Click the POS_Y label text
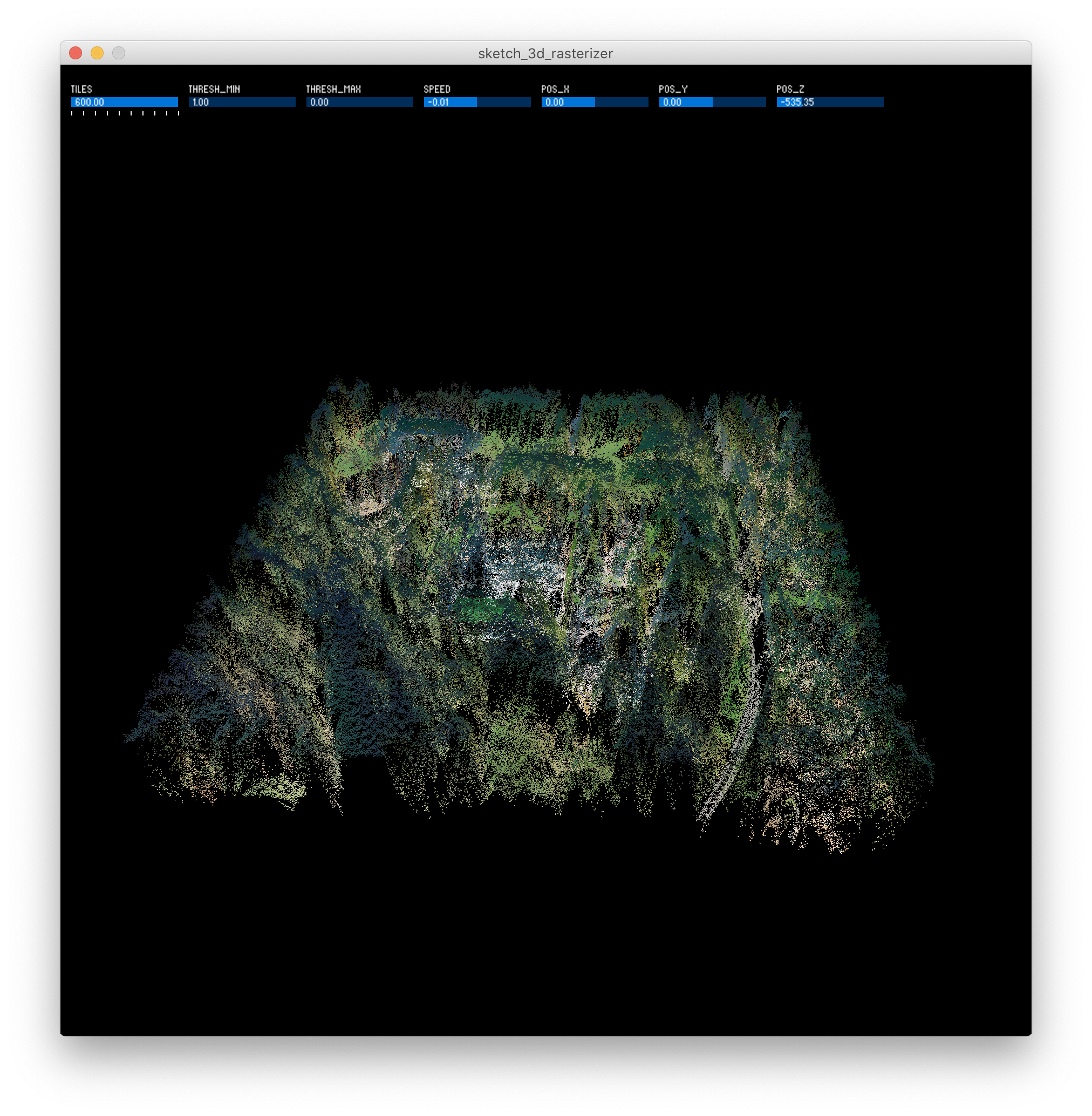The height and width of the screenshot is (1116, 1092). (673, 90)
